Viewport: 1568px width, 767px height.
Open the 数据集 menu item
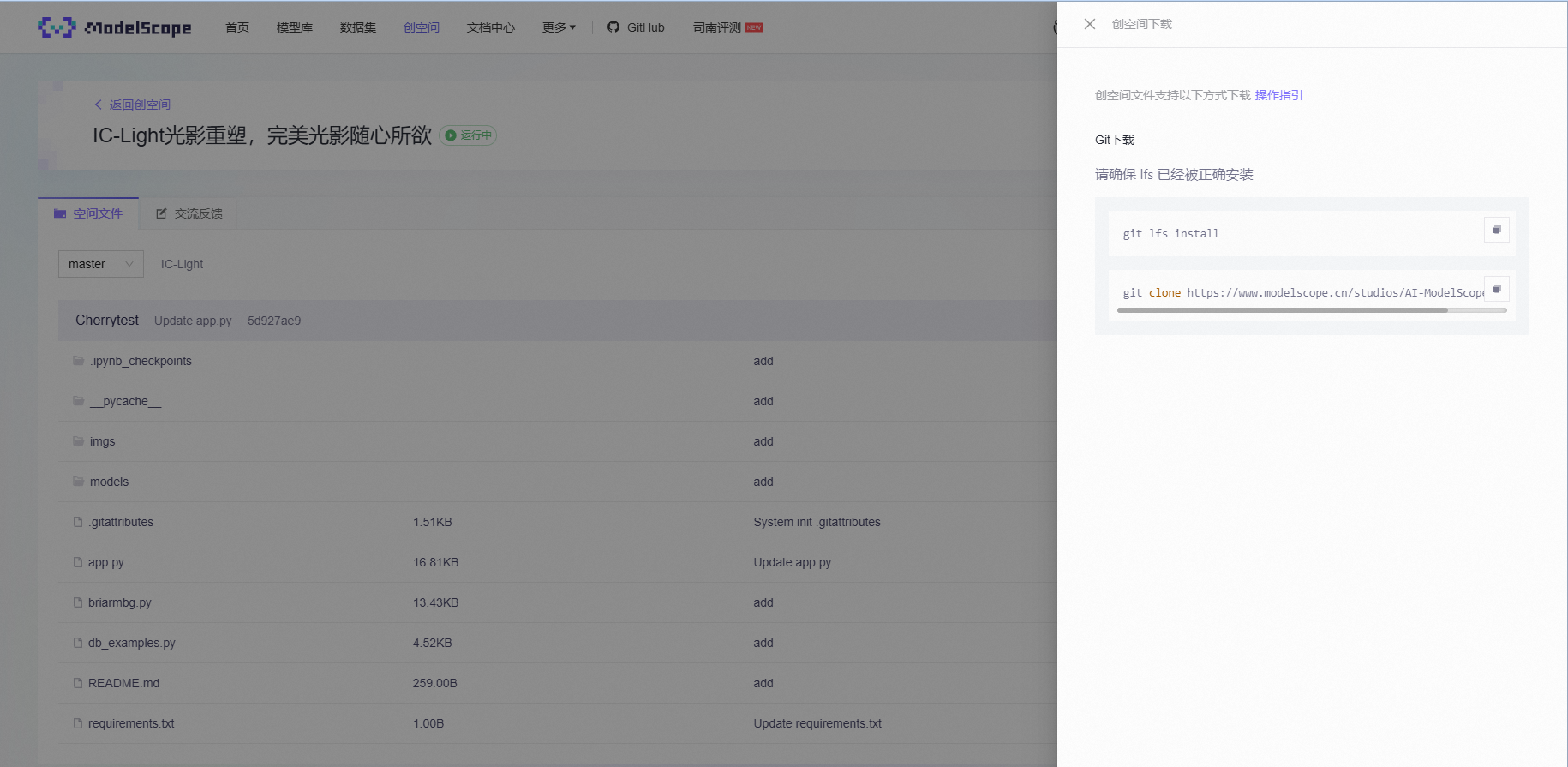coord(358,27)
